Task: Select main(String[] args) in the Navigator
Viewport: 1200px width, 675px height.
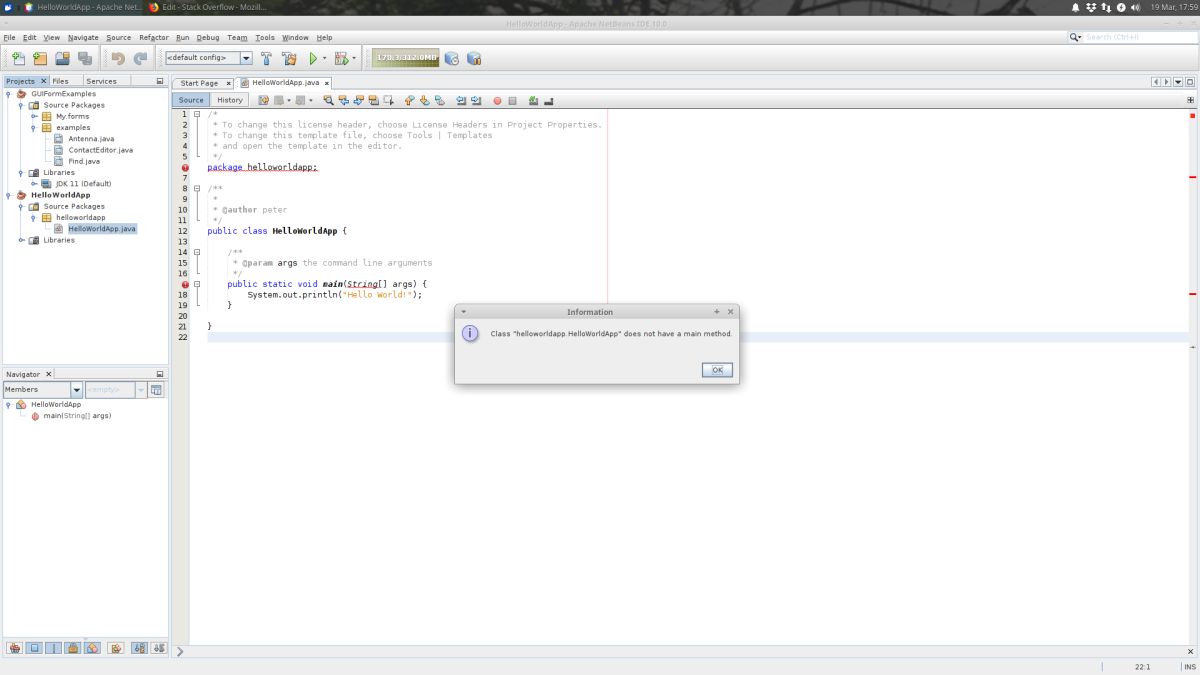Action: tap(77, 415)
